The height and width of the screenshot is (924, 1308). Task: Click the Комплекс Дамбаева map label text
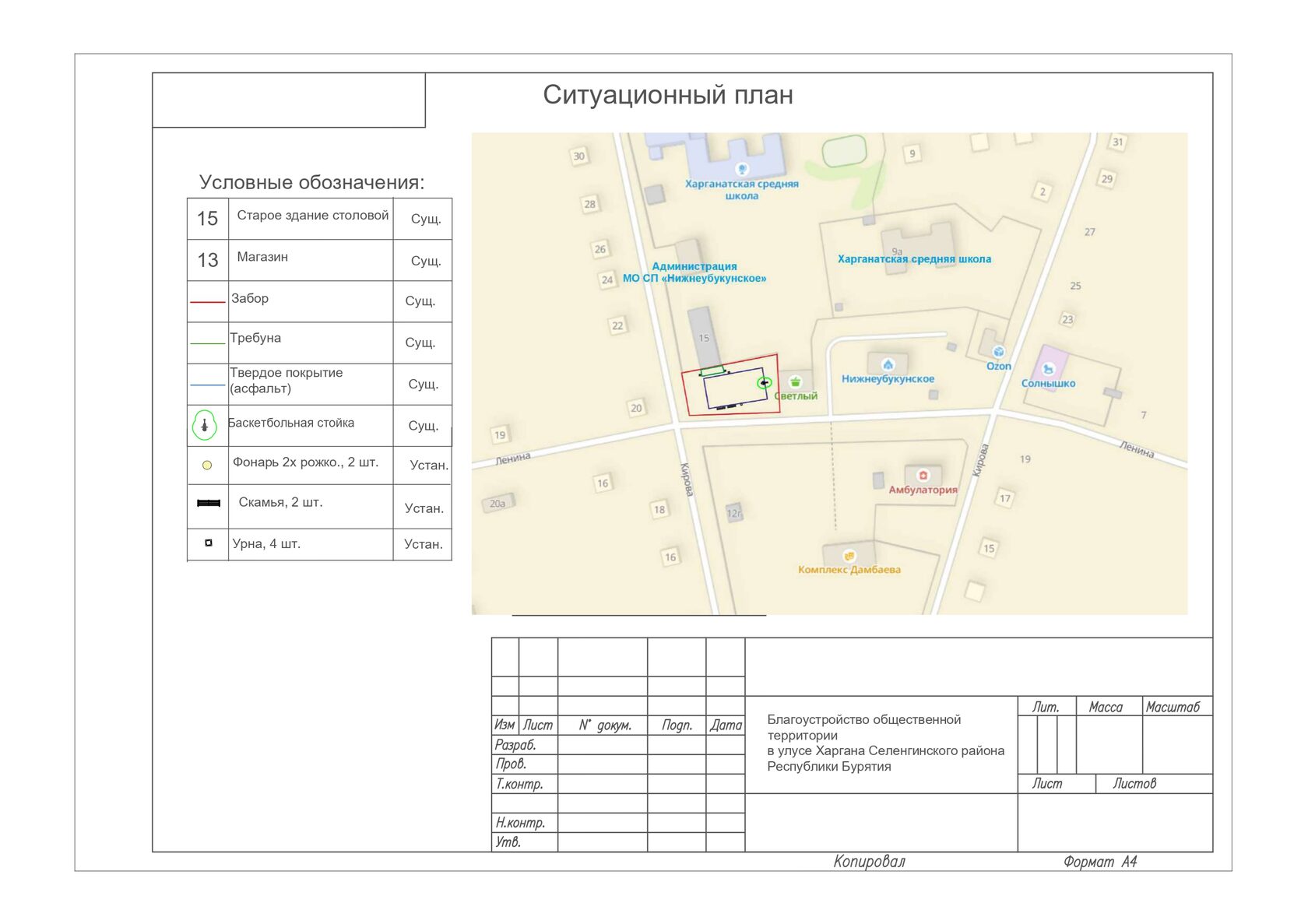pyautogui.click(x=849, y=570)
